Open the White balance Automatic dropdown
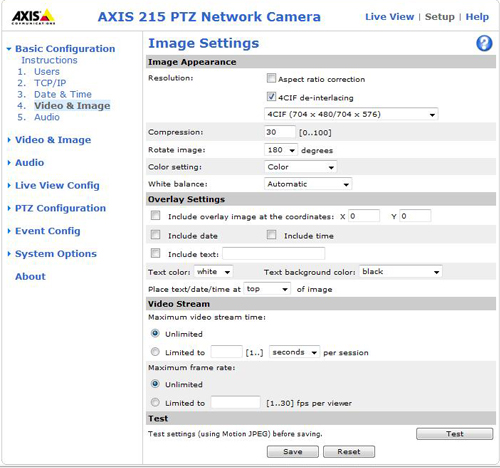The width and height of the screenshot is (500, 468). pos(308,184)
